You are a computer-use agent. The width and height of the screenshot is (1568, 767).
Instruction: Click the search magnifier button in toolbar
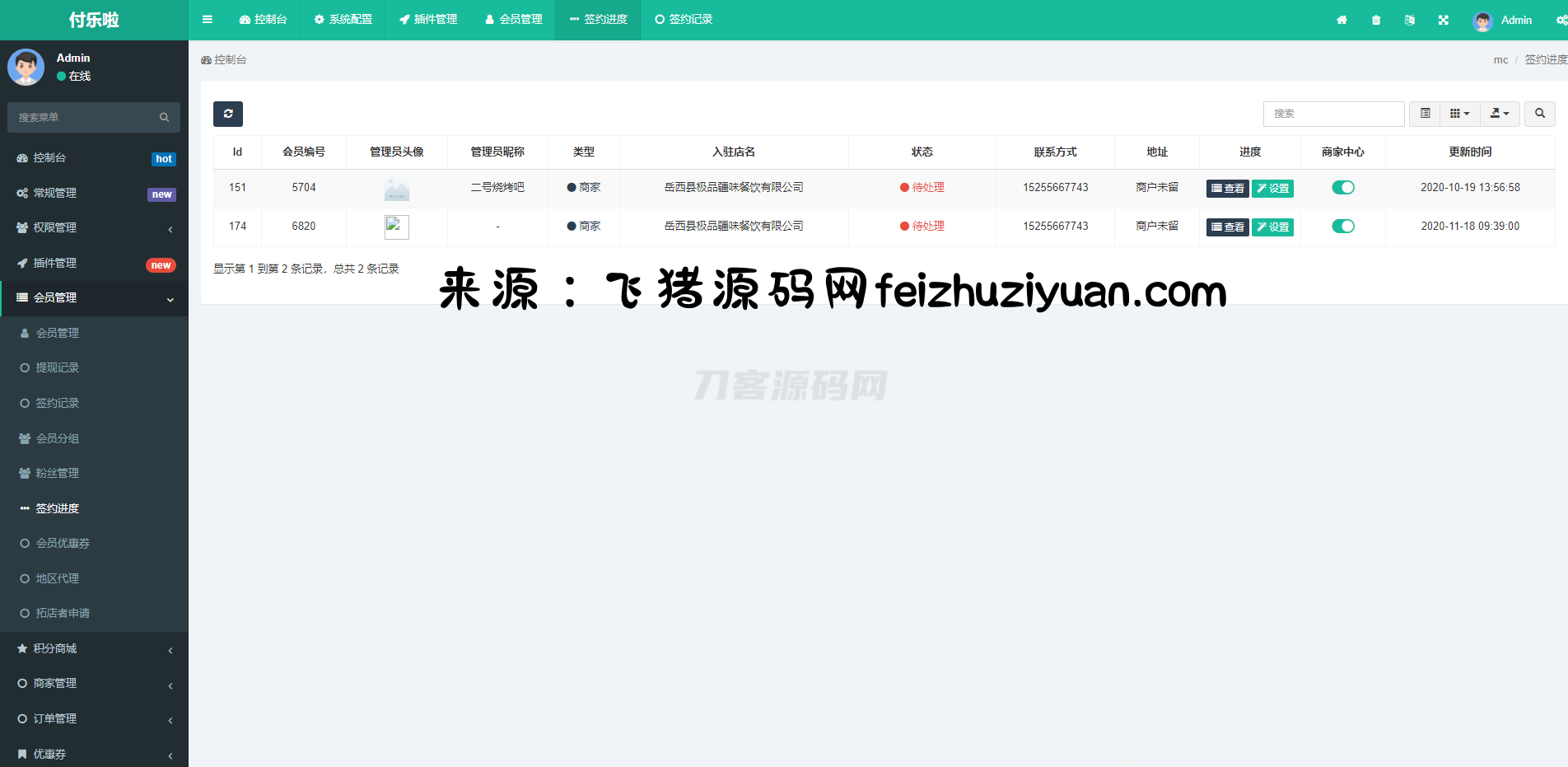coord(1539,114)
